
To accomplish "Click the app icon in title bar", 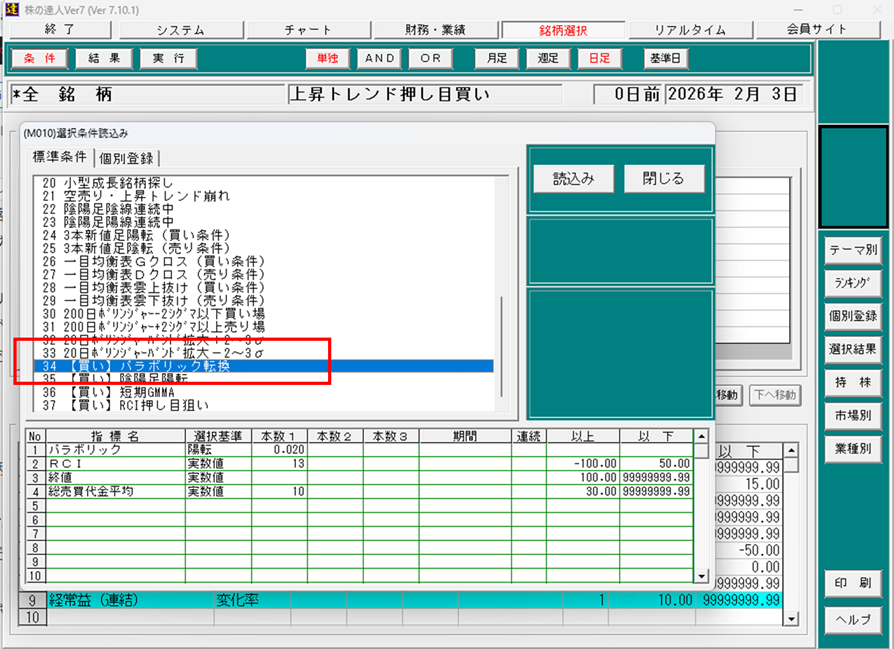I will 11,9.
